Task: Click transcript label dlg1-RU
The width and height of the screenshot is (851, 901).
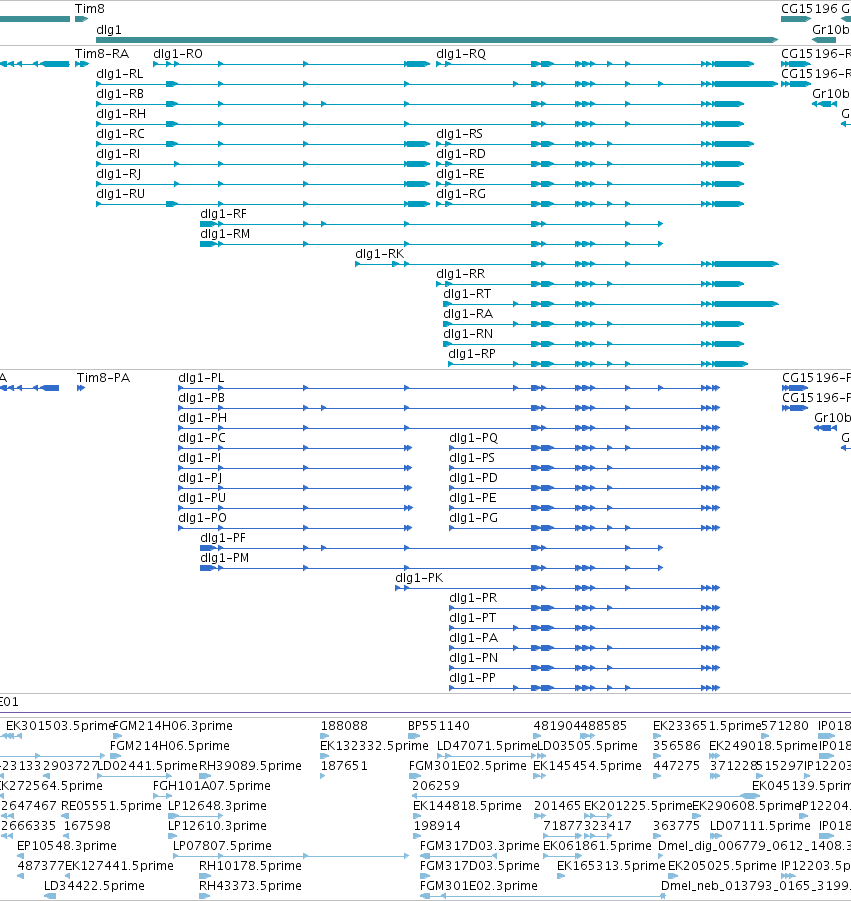Action: pyautogui.click(x=120, y=194)
